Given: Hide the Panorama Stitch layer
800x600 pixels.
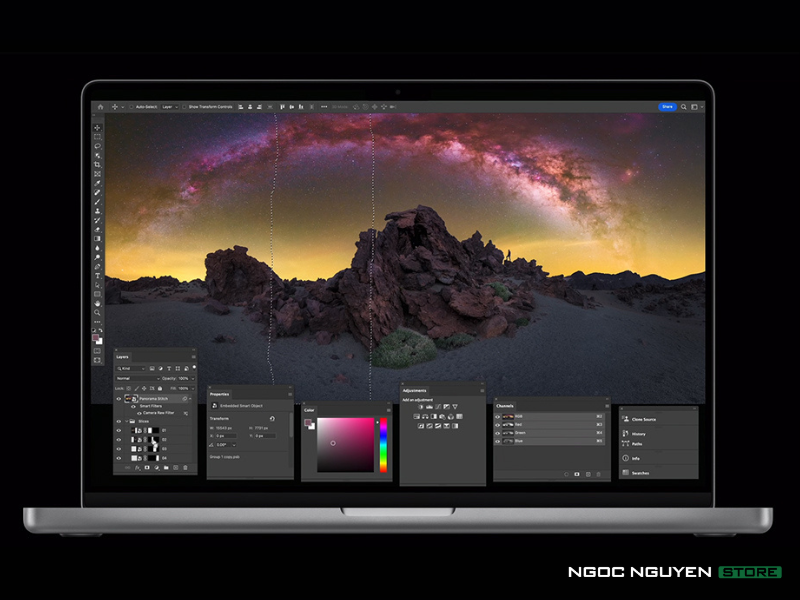Looking at the screenshot, I should [x=119, y=398].
